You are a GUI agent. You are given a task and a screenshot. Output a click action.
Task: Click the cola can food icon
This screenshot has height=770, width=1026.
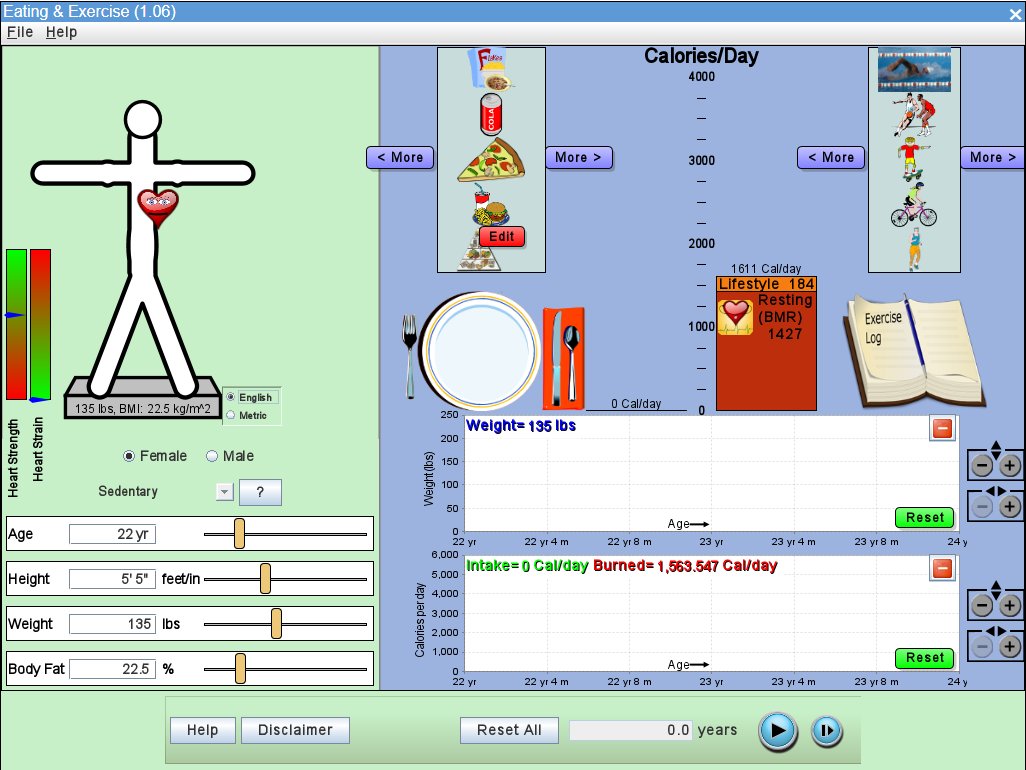[x=491, y=114]
